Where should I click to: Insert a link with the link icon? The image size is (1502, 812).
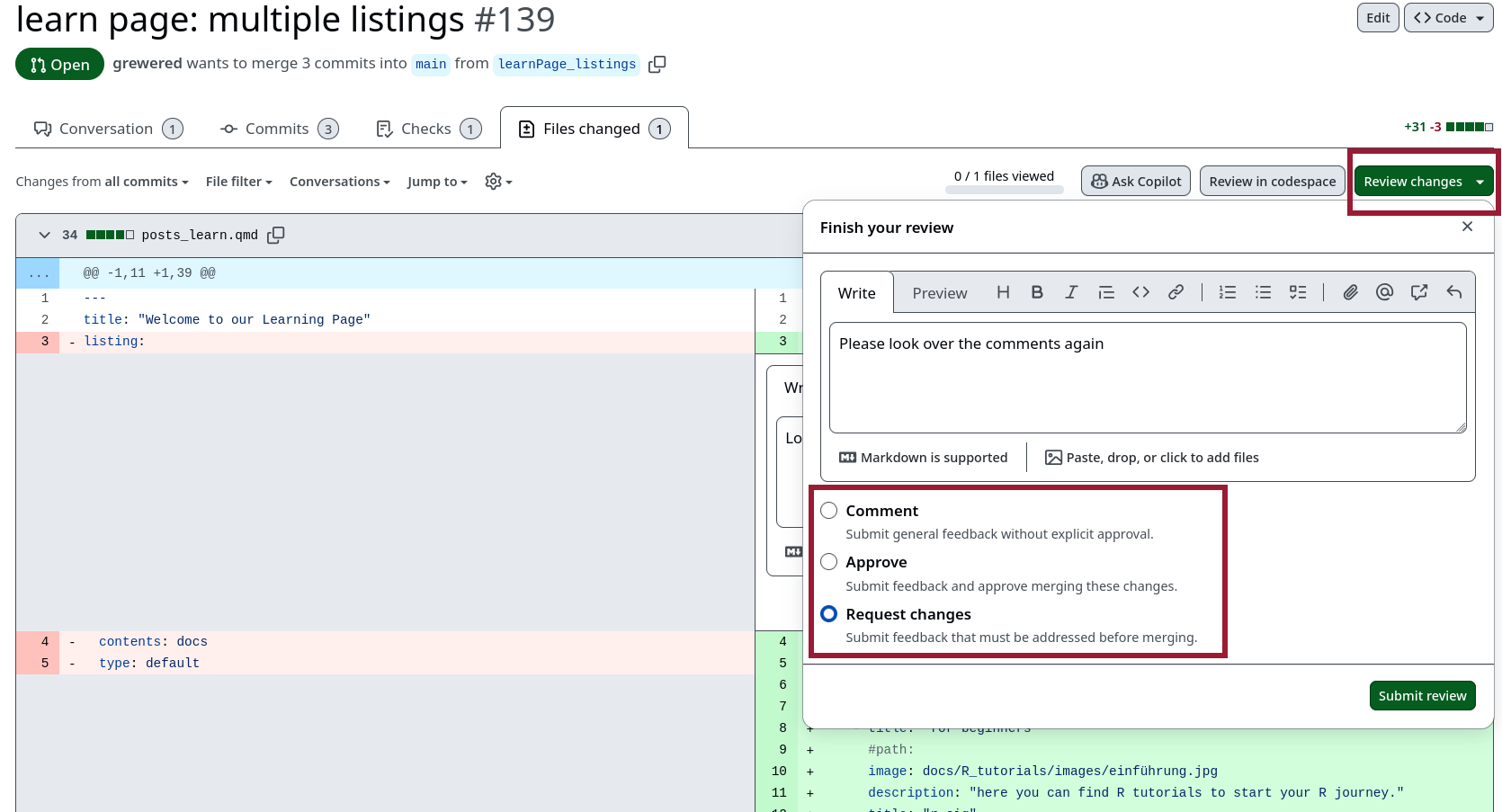tap(1176, 292)
